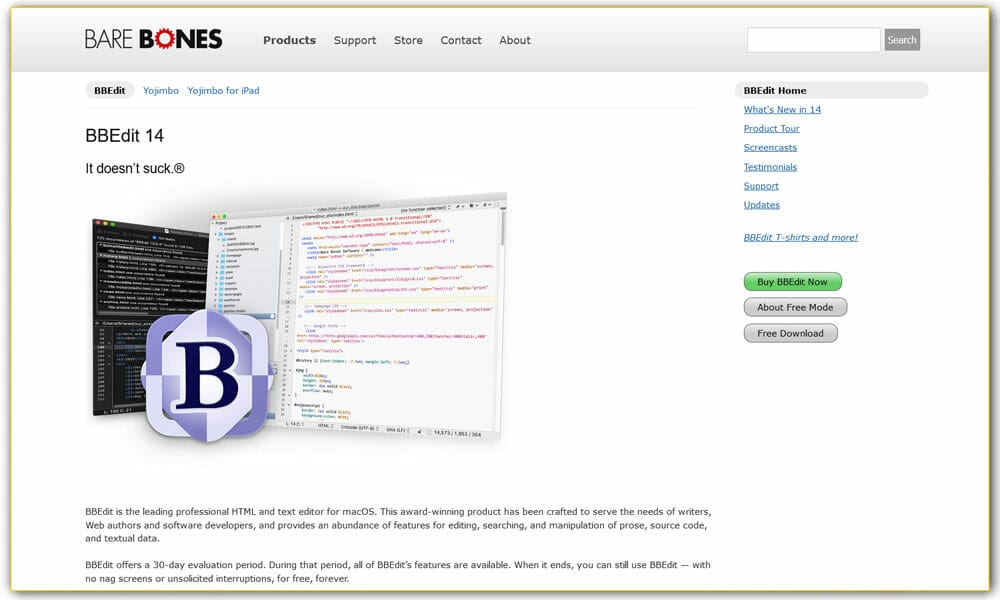Open the What's New in 14 link
This screenshot has height=600, width=1000.
[x=781, y=109]
